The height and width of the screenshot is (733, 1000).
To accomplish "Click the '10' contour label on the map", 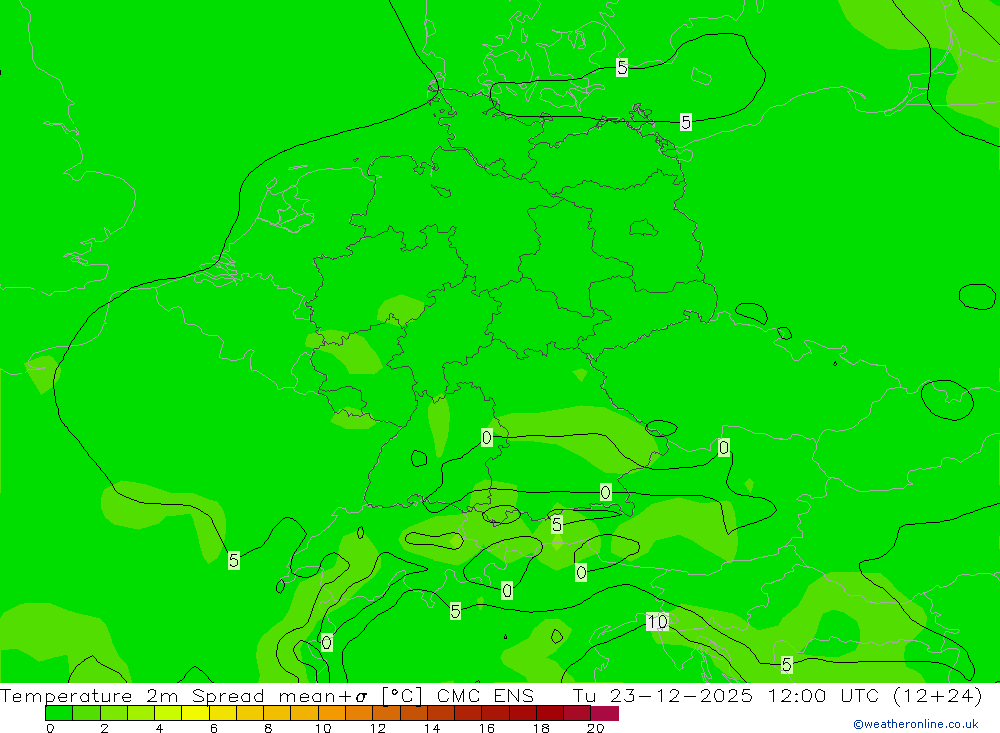I will pyautogui.click(x=657, y=621).
